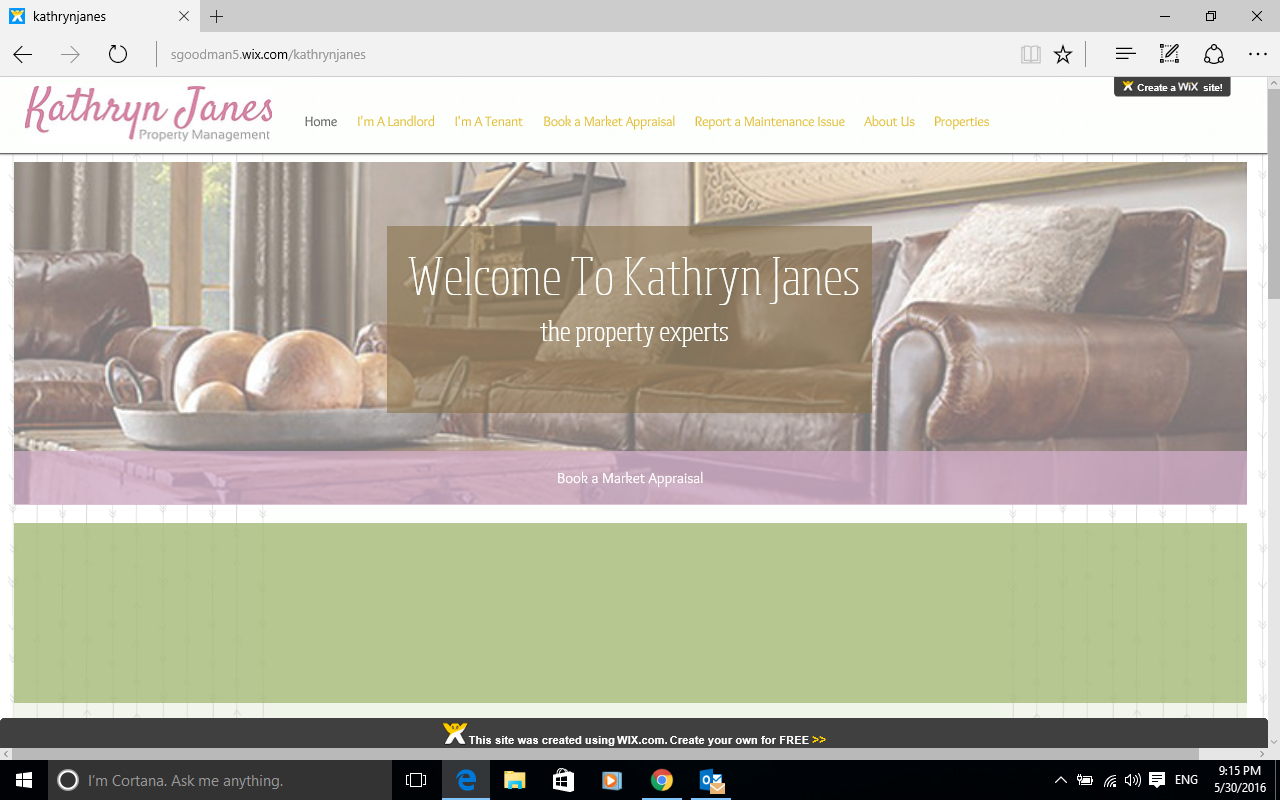1280x800 pixels.
Task: Refresh the page with reload icon
Action: [118, 55]
